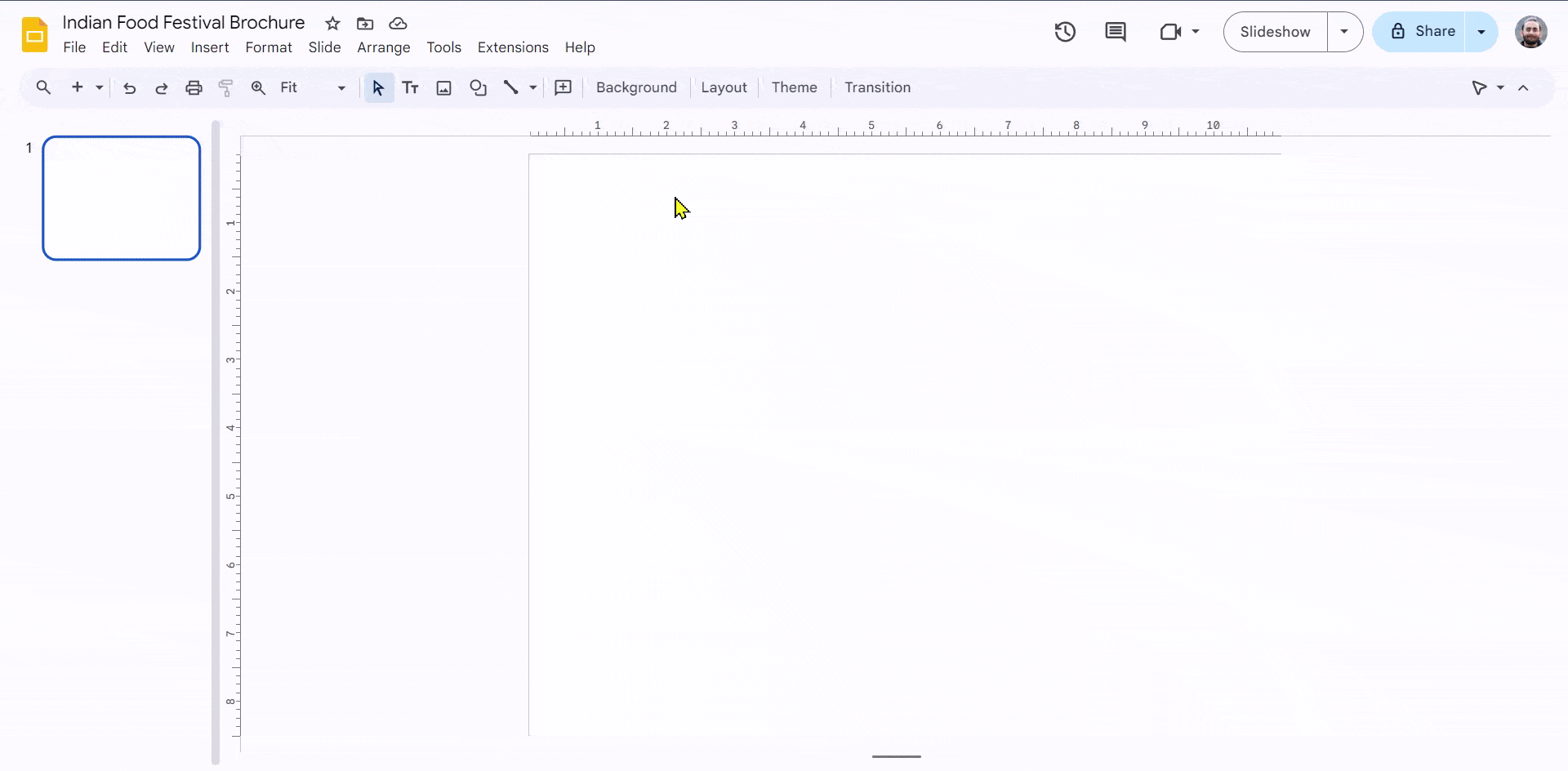This screenshot has height=771, width=1568.
Task: Open the Extensions menu
Action: [x=513, y=47]
